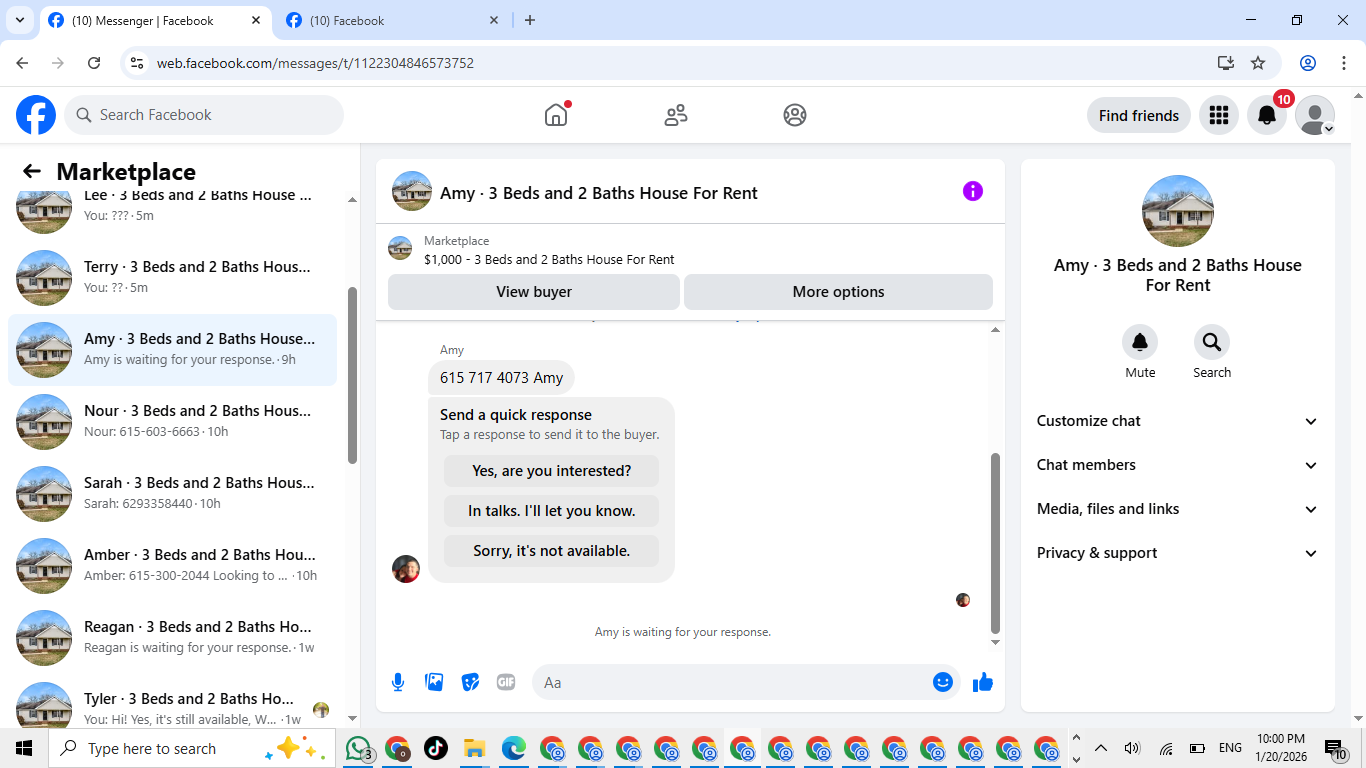The width and height of the screenshot is (1366, 768).
Task: Open the notifications bell showing 10
Action: (x=1267, y=115)
